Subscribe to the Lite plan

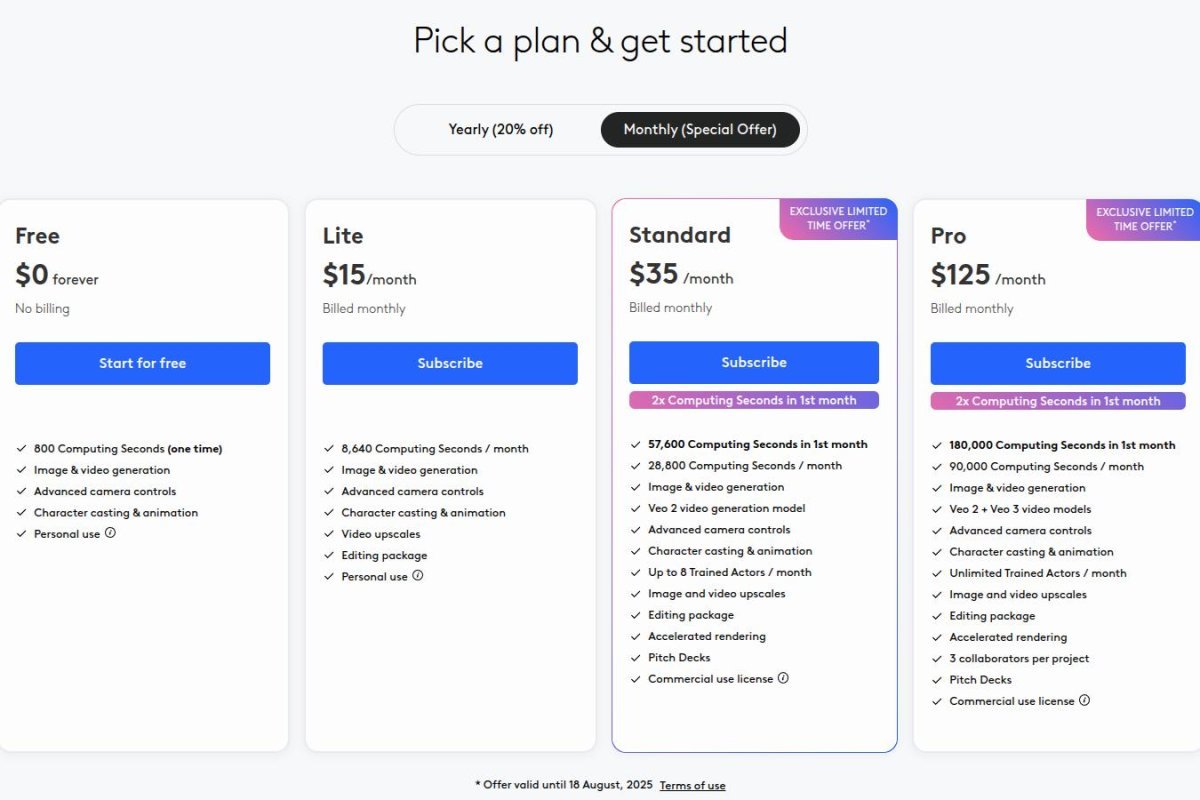pos(450,363)
